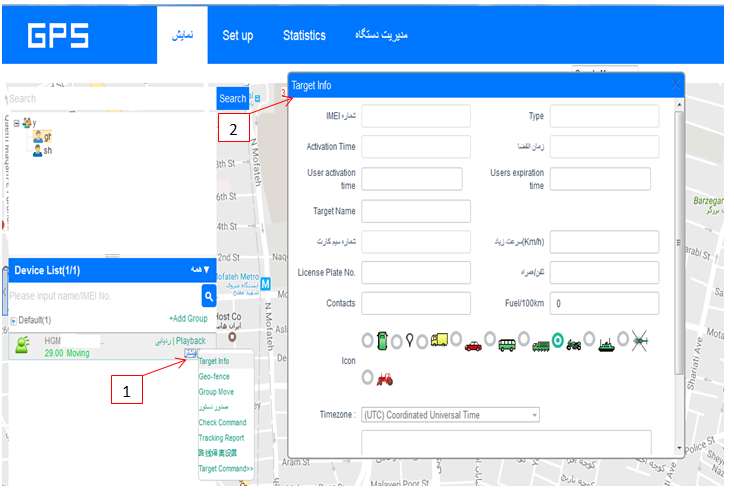Select the red car icon radio button

pyautogui.click(x=456, y=338)
